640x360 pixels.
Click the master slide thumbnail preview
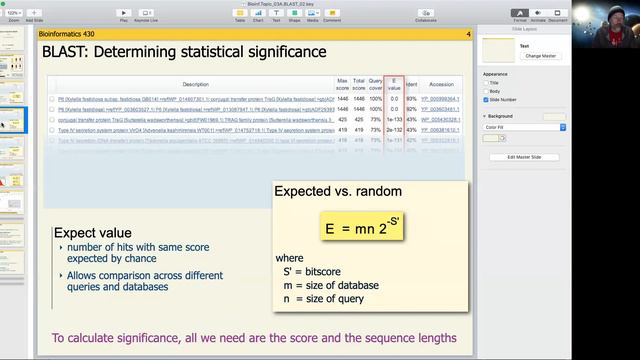498,50
